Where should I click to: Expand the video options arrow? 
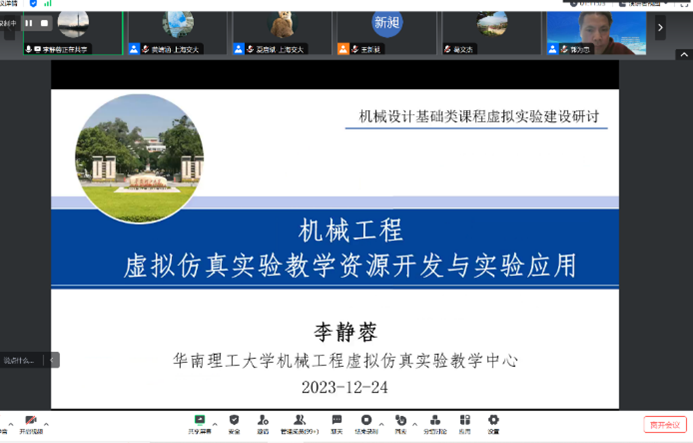(x=47, y=421)
